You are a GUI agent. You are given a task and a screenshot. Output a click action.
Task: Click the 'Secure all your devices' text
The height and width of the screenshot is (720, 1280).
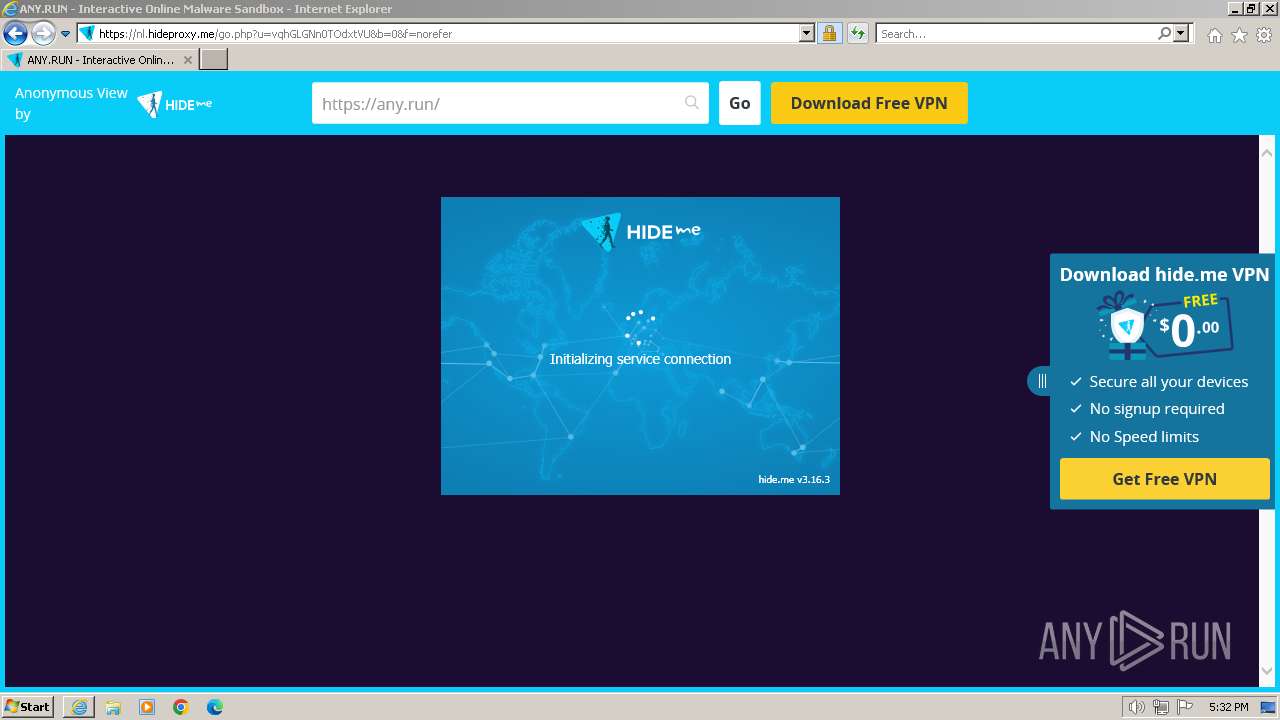click(x=1169, y=382)
